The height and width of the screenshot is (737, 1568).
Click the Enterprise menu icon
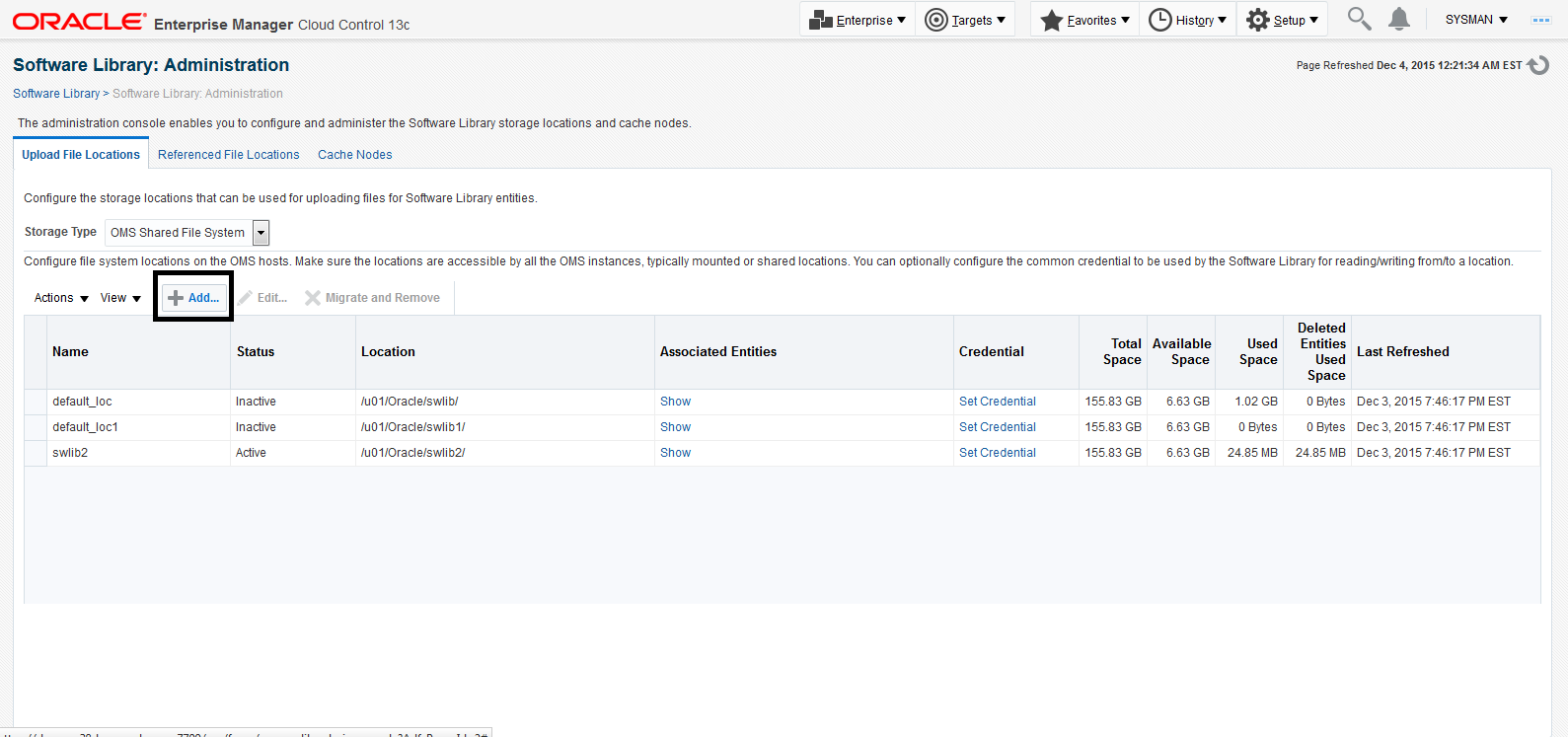pyautogui.click(x=821, y=20)
